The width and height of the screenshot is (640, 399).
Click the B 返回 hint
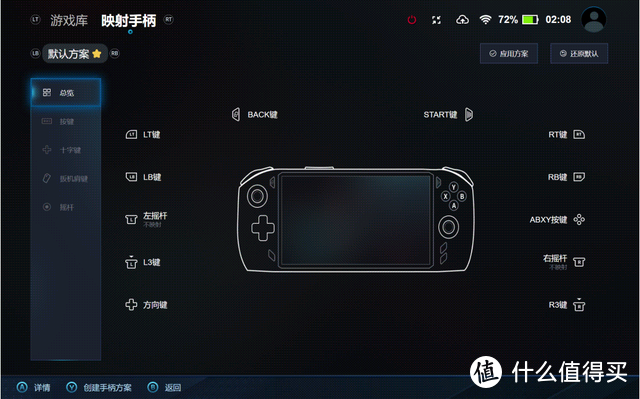[x=164, y=387]
